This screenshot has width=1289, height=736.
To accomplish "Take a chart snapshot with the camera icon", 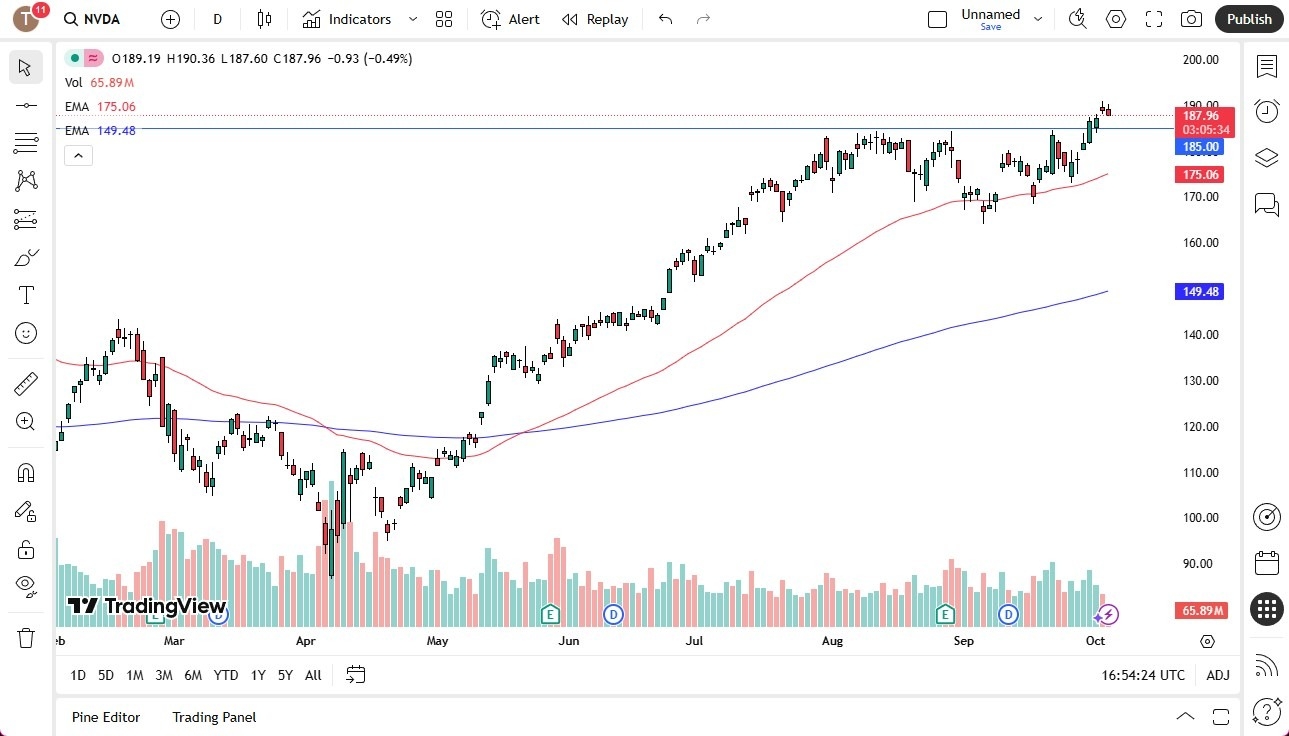I will tap(1190, 19).
